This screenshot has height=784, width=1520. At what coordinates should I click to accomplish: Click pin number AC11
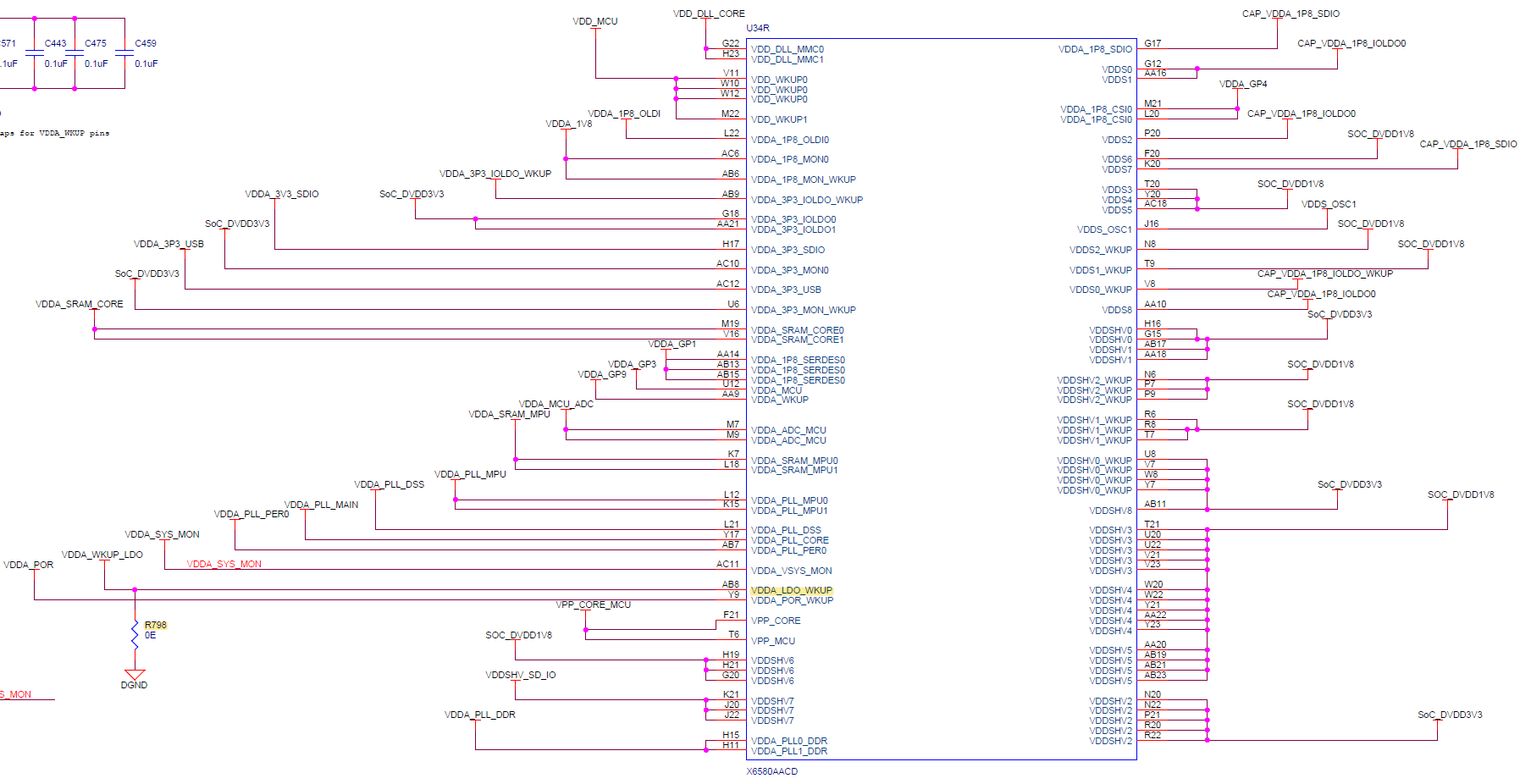click(x=727, y=564)
